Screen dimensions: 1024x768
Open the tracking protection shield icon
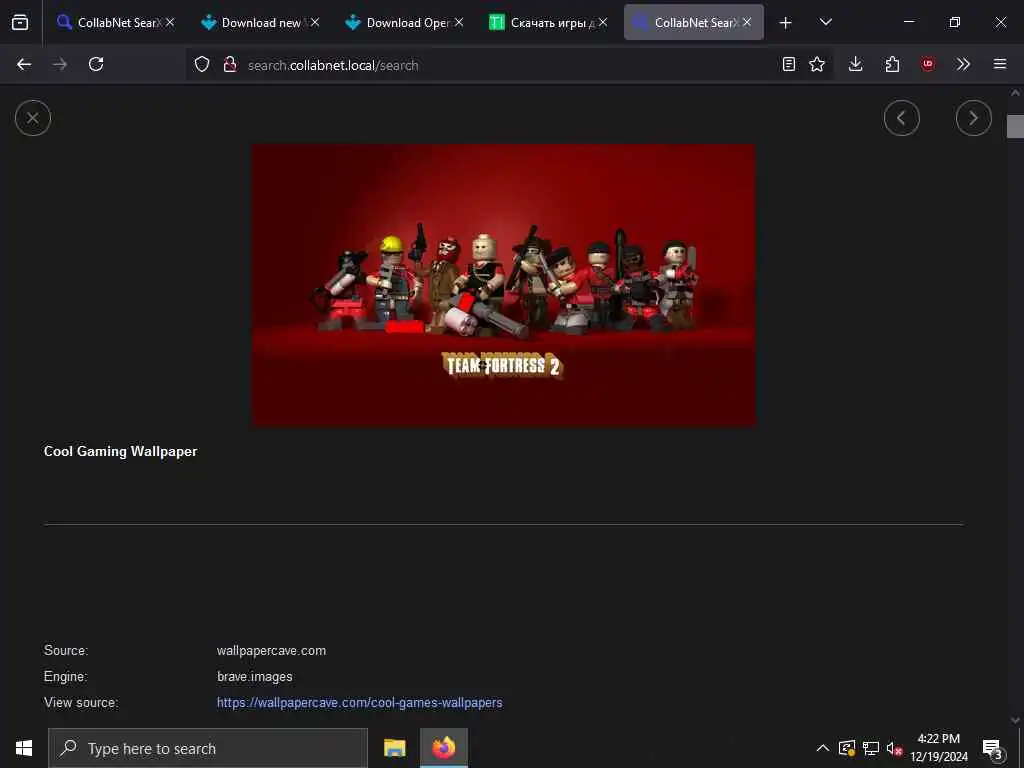tap(202, 64)
